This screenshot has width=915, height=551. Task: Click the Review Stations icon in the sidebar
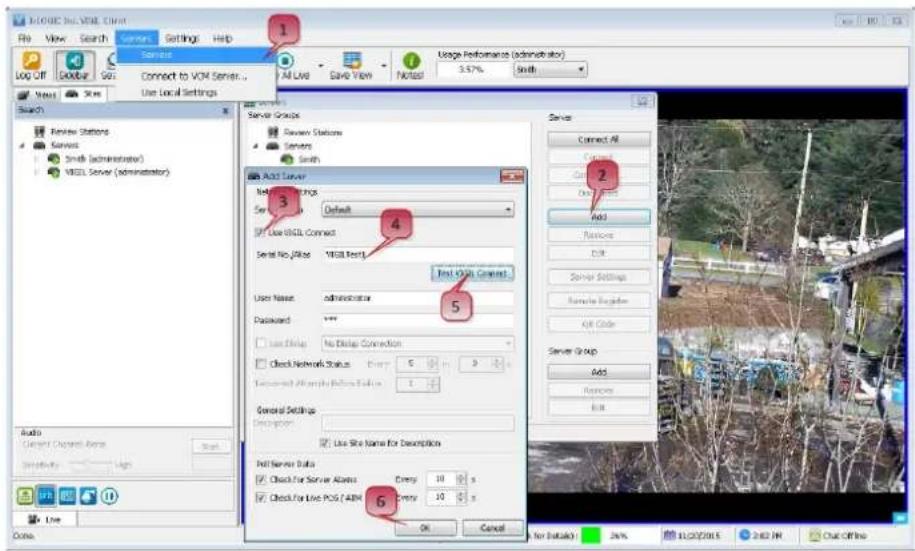[40, 131]
